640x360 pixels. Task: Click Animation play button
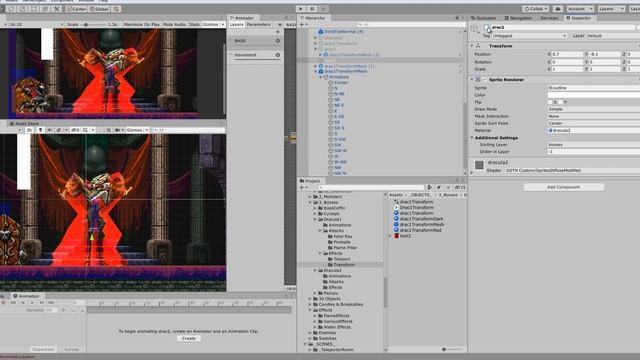click(32, 303)
